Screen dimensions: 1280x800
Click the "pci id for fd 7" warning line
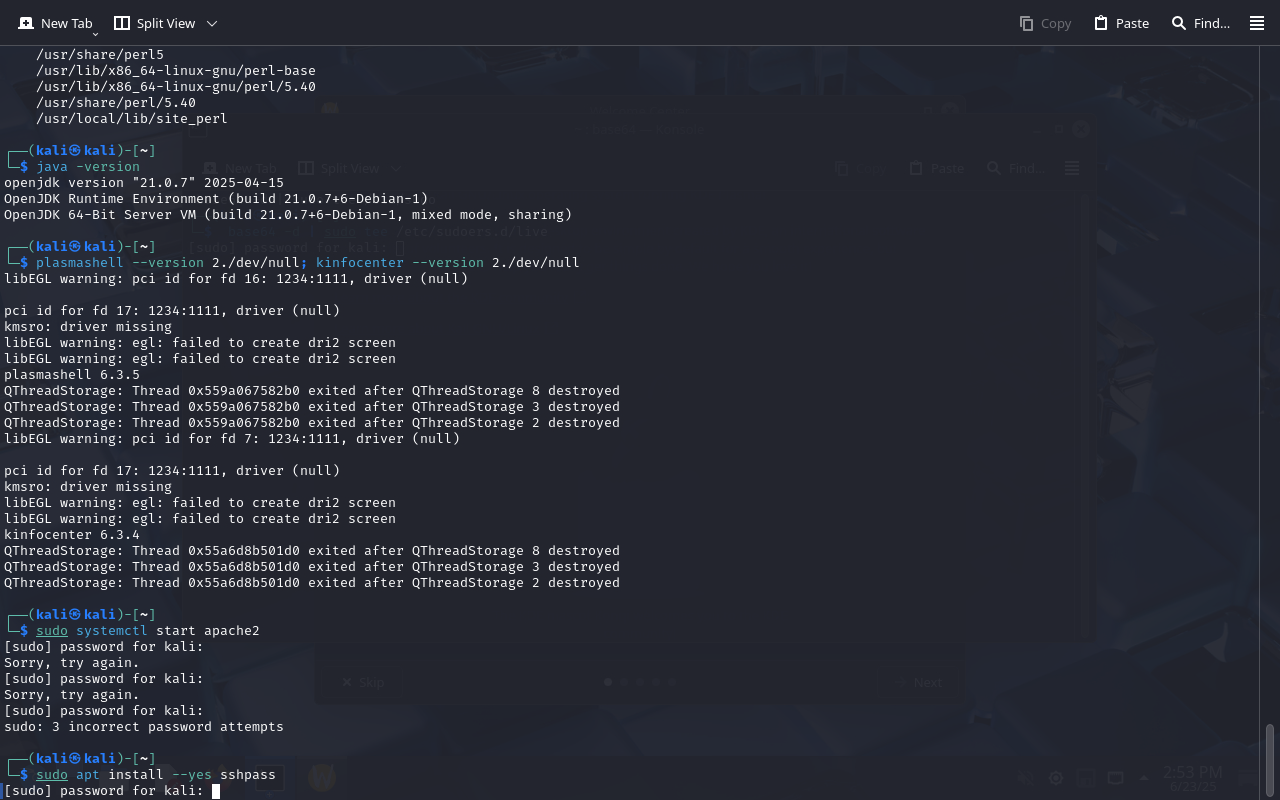click(232, 439)
